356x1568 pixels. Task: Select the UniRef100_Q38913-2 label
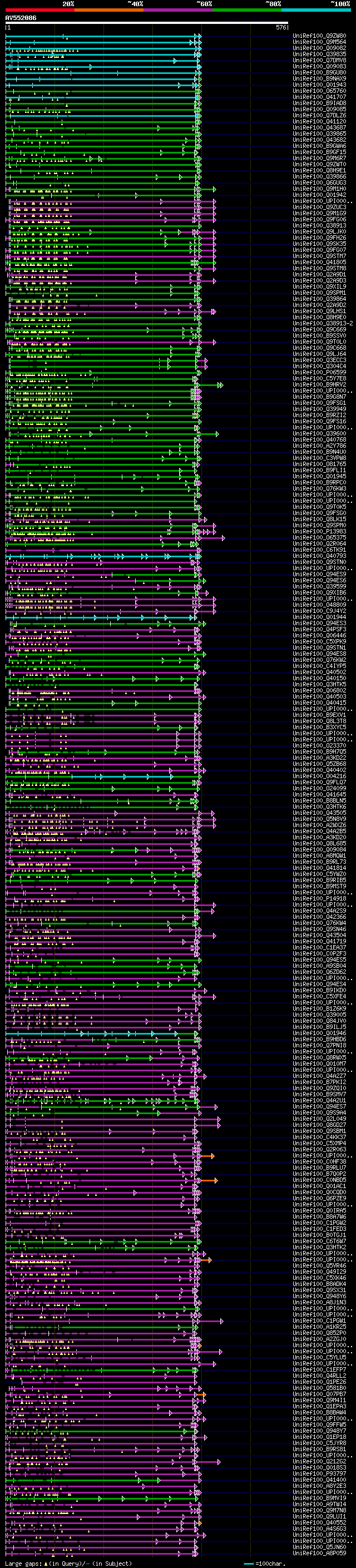click(323, 323)
